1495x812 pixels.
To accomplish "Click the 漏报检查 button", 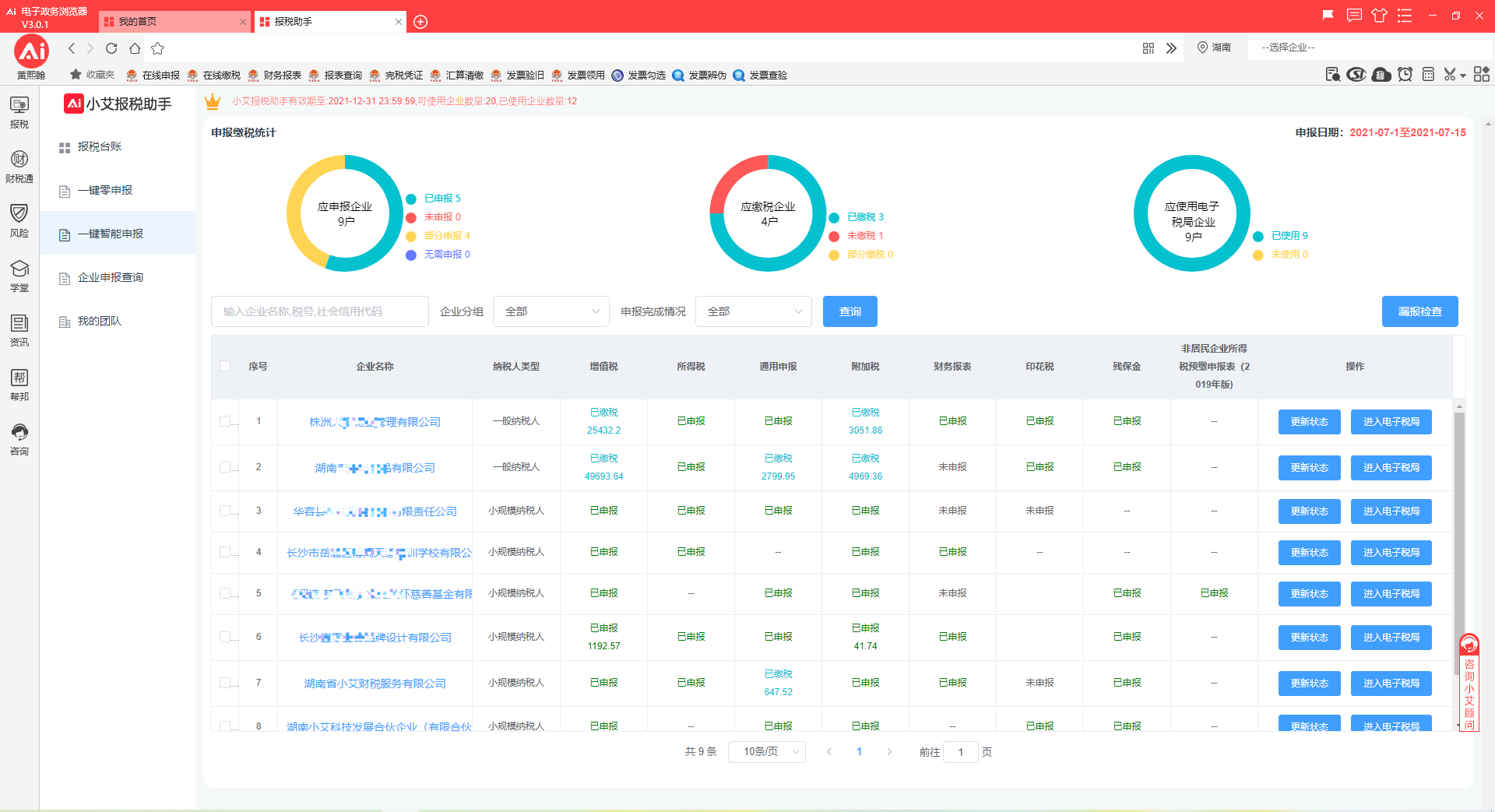I will pos(1420,311).
